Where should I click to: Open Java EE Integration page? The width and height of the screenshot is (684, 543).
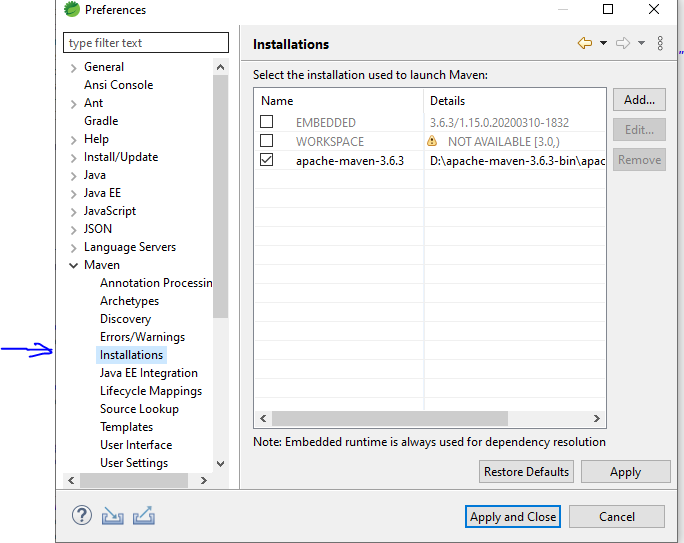click(x=149, y=373)
